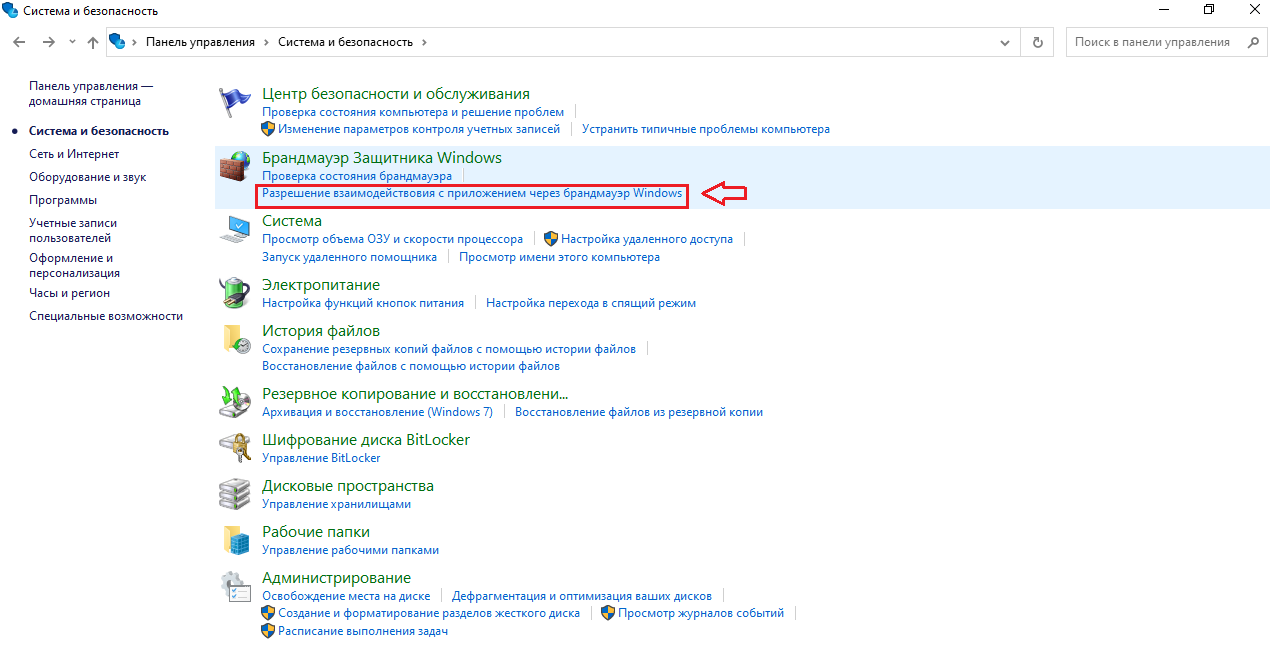Click Сохранение резервных копий файлов link
1275x670 pixels.
449,349
